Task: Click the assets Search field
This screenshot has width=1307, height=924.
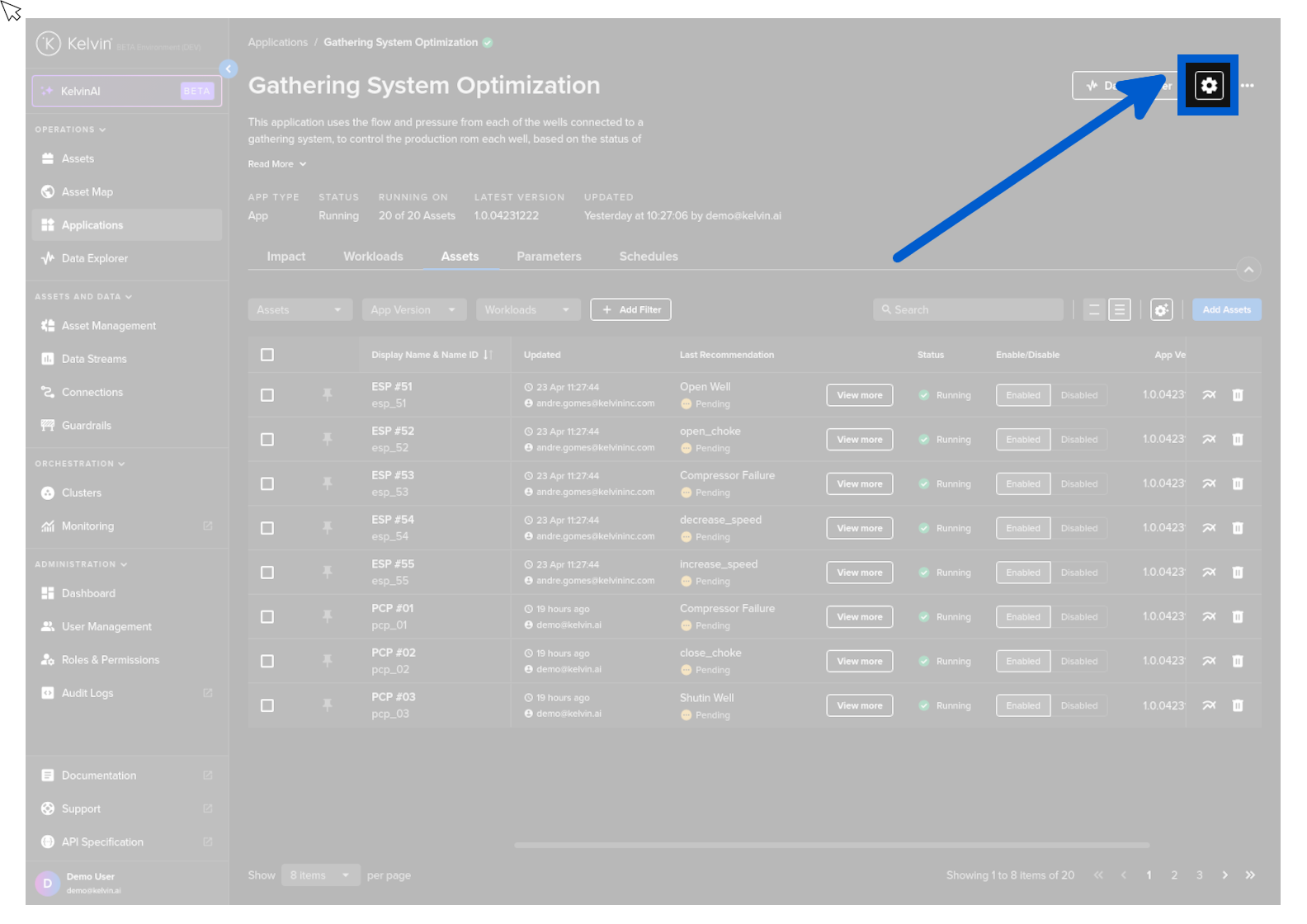Action: (x=969, y=310)
